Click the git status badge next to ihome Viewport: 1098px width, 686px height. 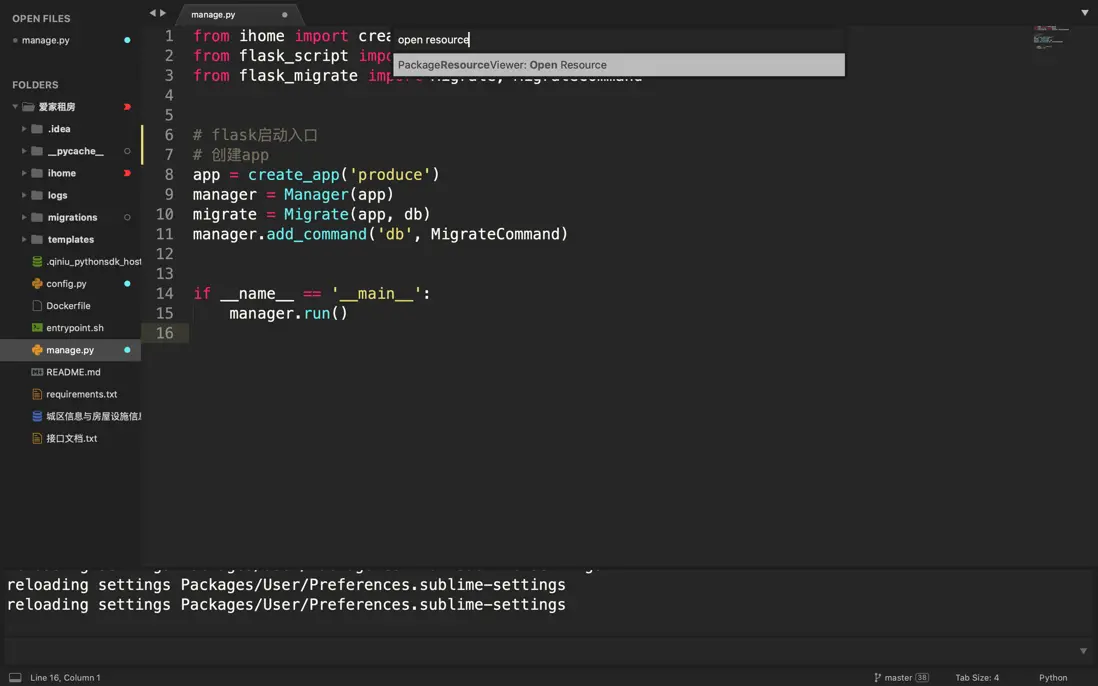[x=127, y=173]
